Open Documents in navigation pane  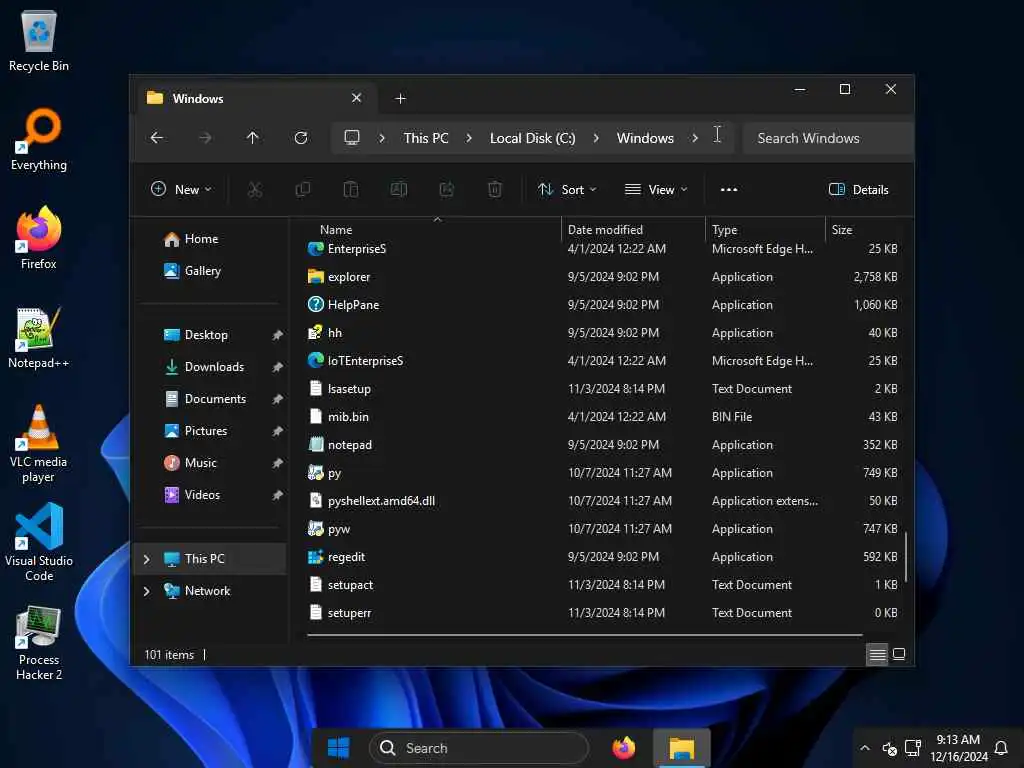214,399
